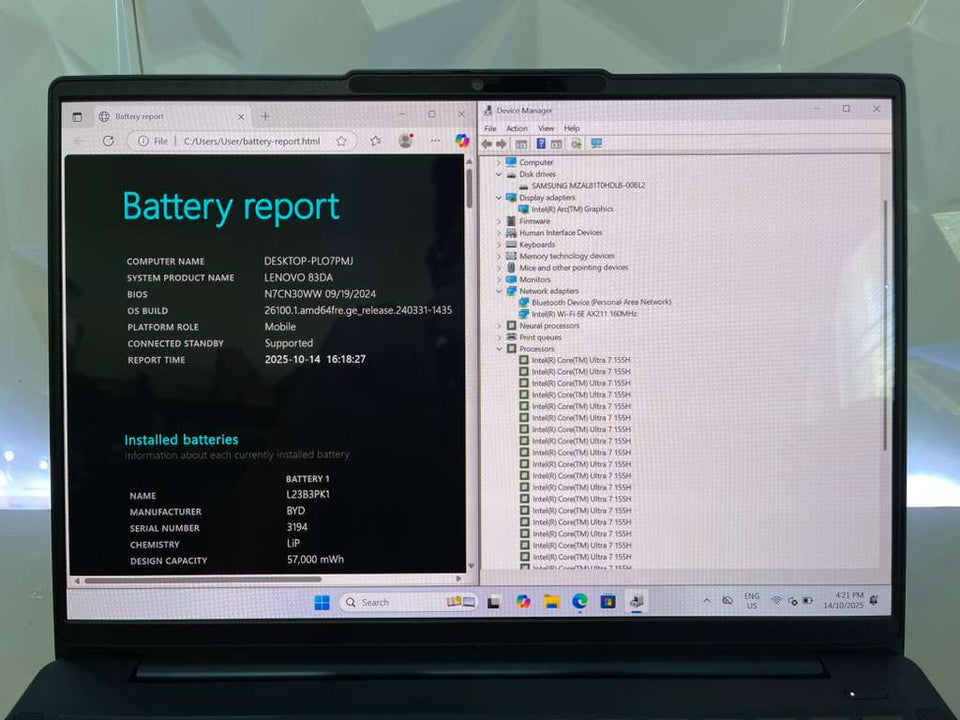The height and width of the screenshot is (720, 960).
Task: Collapse the Network adapters category
Action: click(x=499, y=291)
